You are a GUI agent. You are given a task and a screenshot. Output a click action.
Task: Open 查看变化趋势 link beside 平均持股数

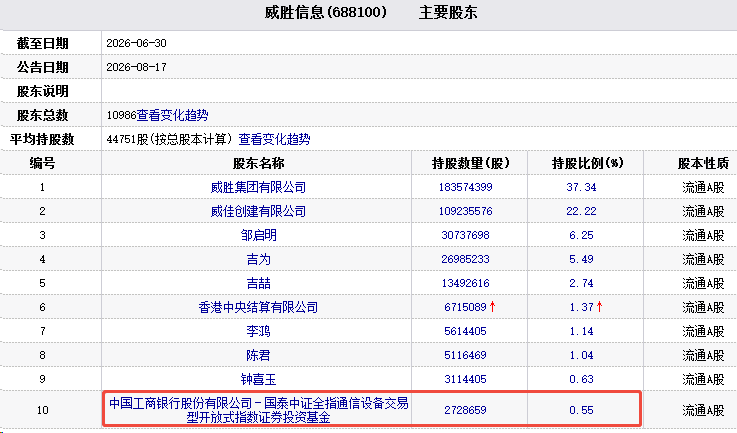point(274,139)
